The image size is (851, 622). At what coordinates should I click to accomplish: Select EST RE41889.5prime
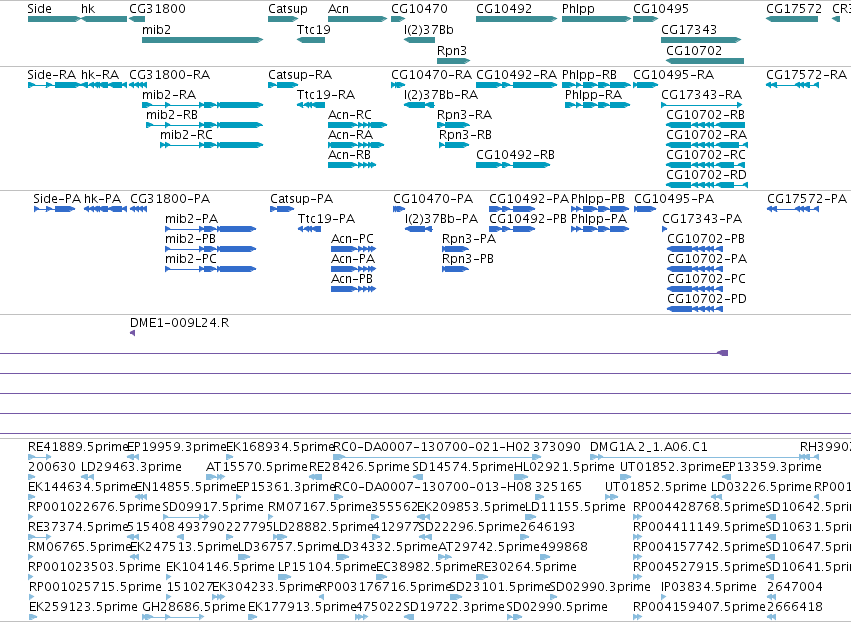pos(39,457)
